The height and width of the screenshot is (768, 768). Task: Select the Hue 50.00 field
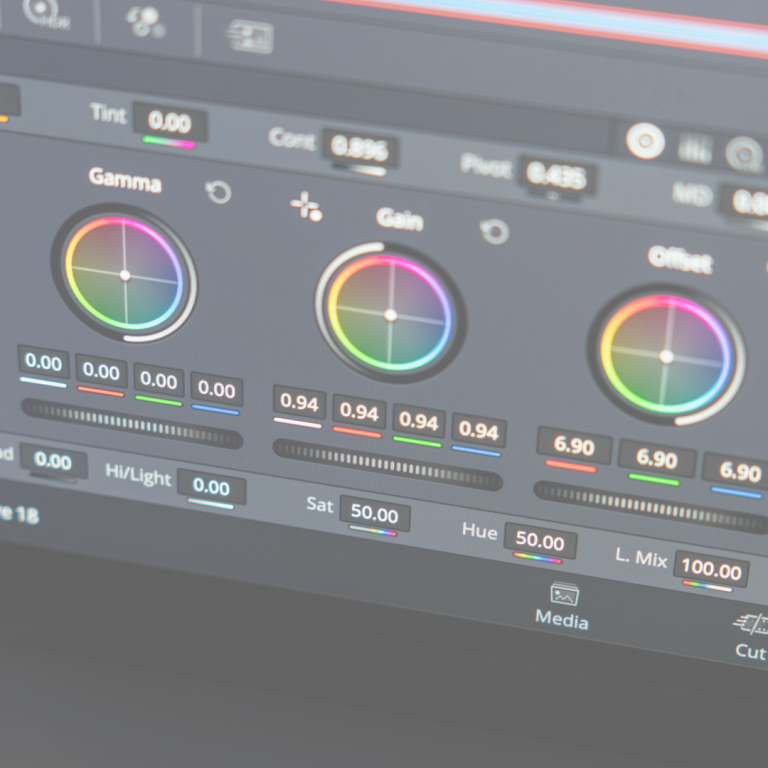click(x=539, y=541)
